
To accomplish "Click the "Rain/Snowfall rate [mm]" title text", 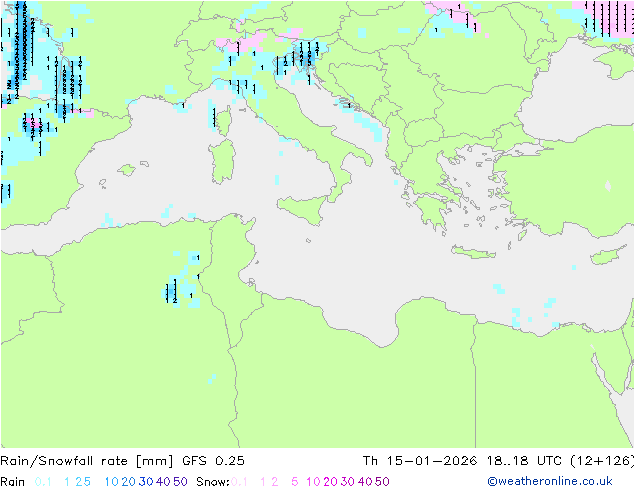I will (x=87, y=461).
